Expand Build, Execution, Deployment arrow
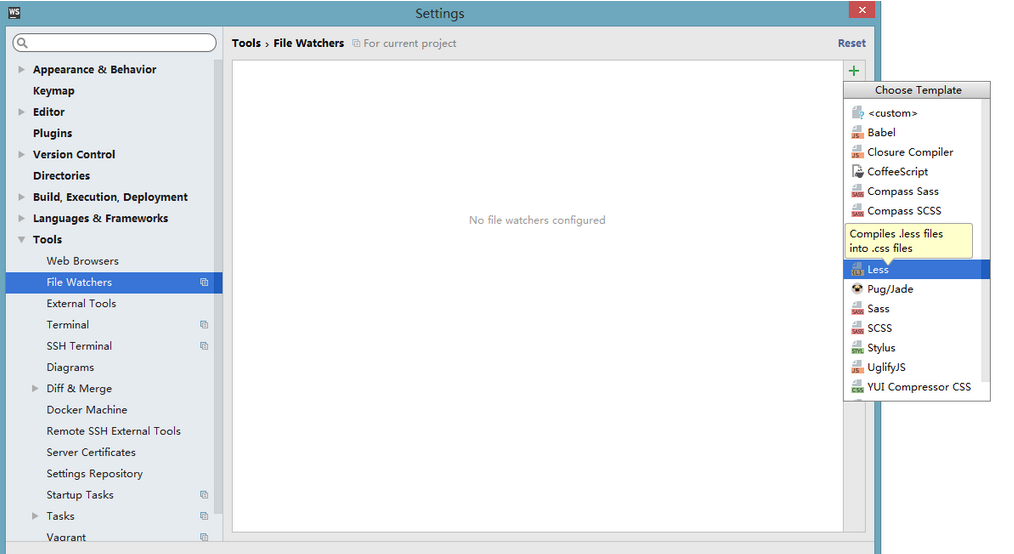The height and width of the screenshot is (554, 1014). [21, 197]
